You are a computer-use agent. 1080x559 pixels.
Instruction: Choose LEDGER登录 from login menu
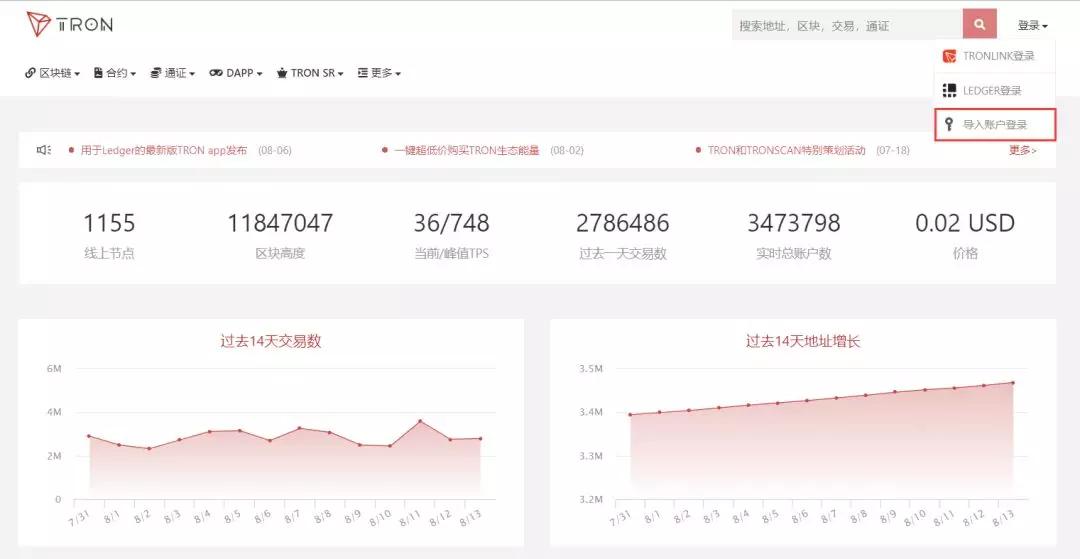coord(995,90)
